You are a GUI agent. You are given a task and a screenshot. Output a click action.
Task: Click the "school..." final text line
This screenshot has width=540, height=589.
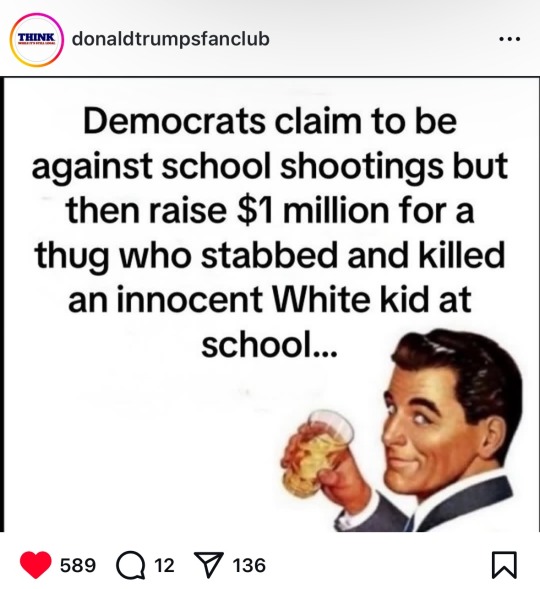(x=269, y=344)
